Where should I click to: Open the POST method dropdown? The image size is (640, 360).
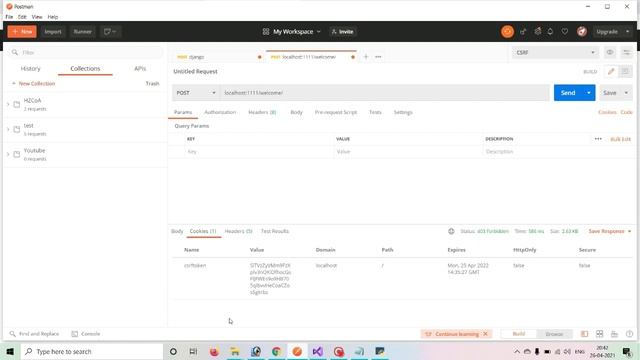(x=196, y=93)
